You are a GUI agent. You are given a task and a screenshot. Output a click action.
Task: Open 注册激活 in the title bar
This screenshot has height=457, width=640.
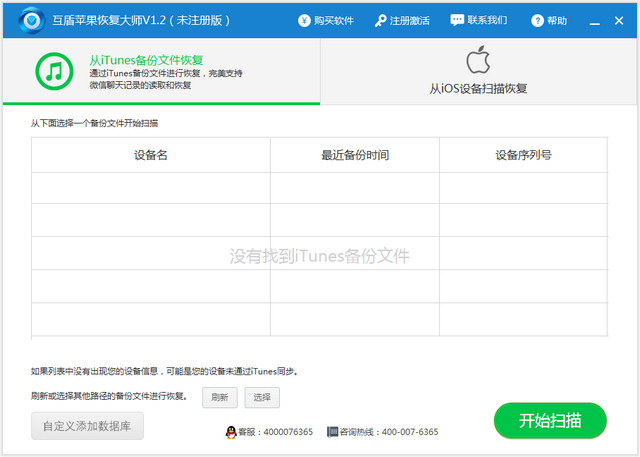pos(409,20)
